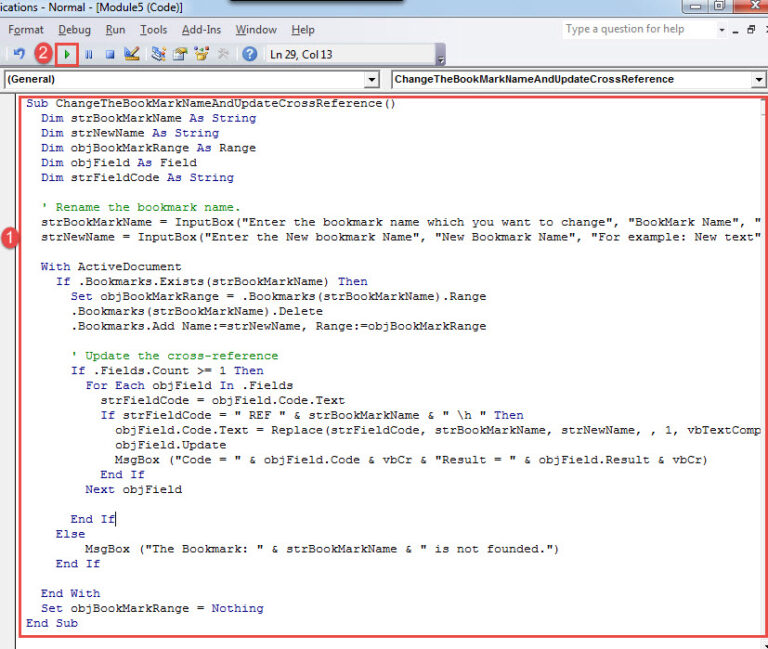Image resolution: width=768 pixels, height=649 pixels.
Task: Open the Properties Window icon
Action: tap(180, 54)
